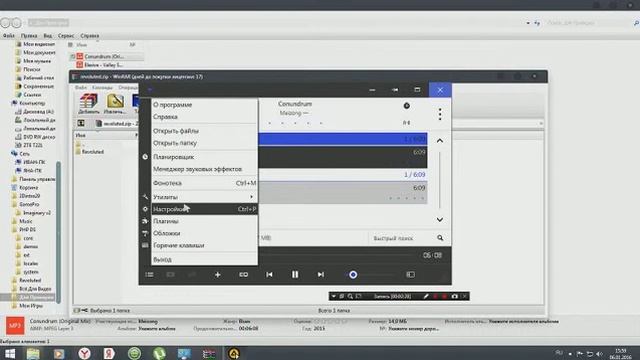Open Фонотека menu entry
Screen dimensions: 640x360
[204, 183]
